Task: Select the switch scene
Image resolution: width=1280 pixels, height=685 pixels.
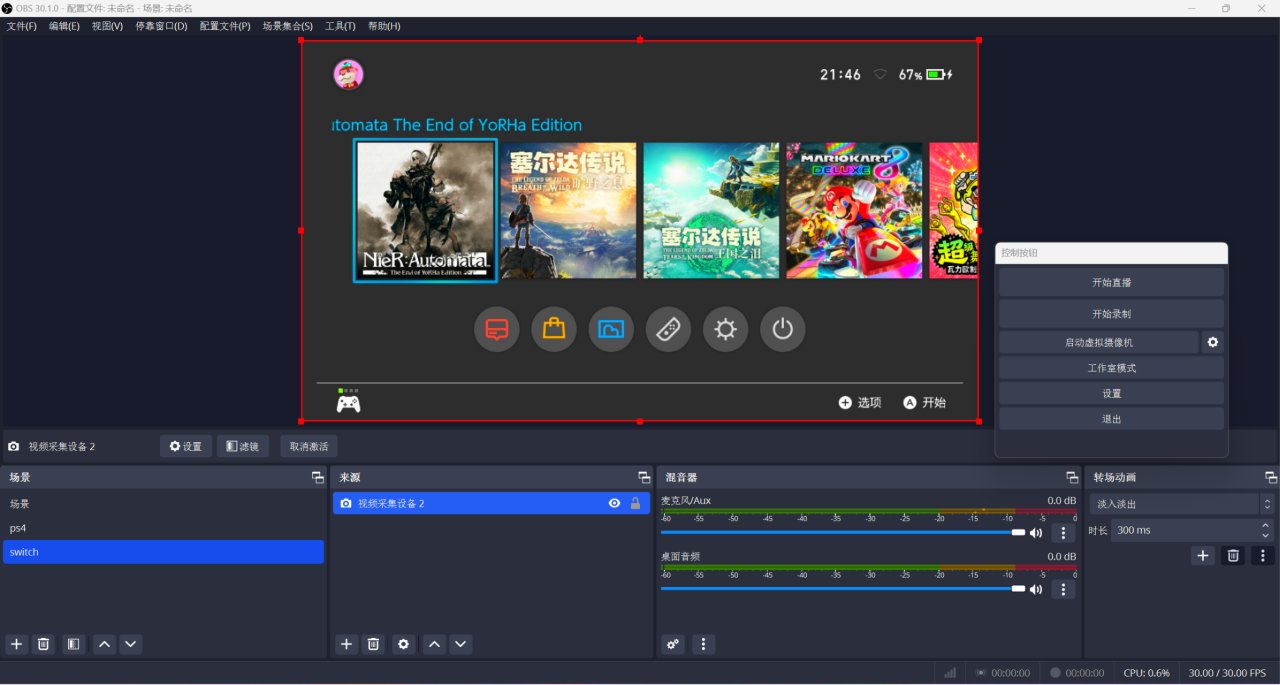Action: [163, 552]
